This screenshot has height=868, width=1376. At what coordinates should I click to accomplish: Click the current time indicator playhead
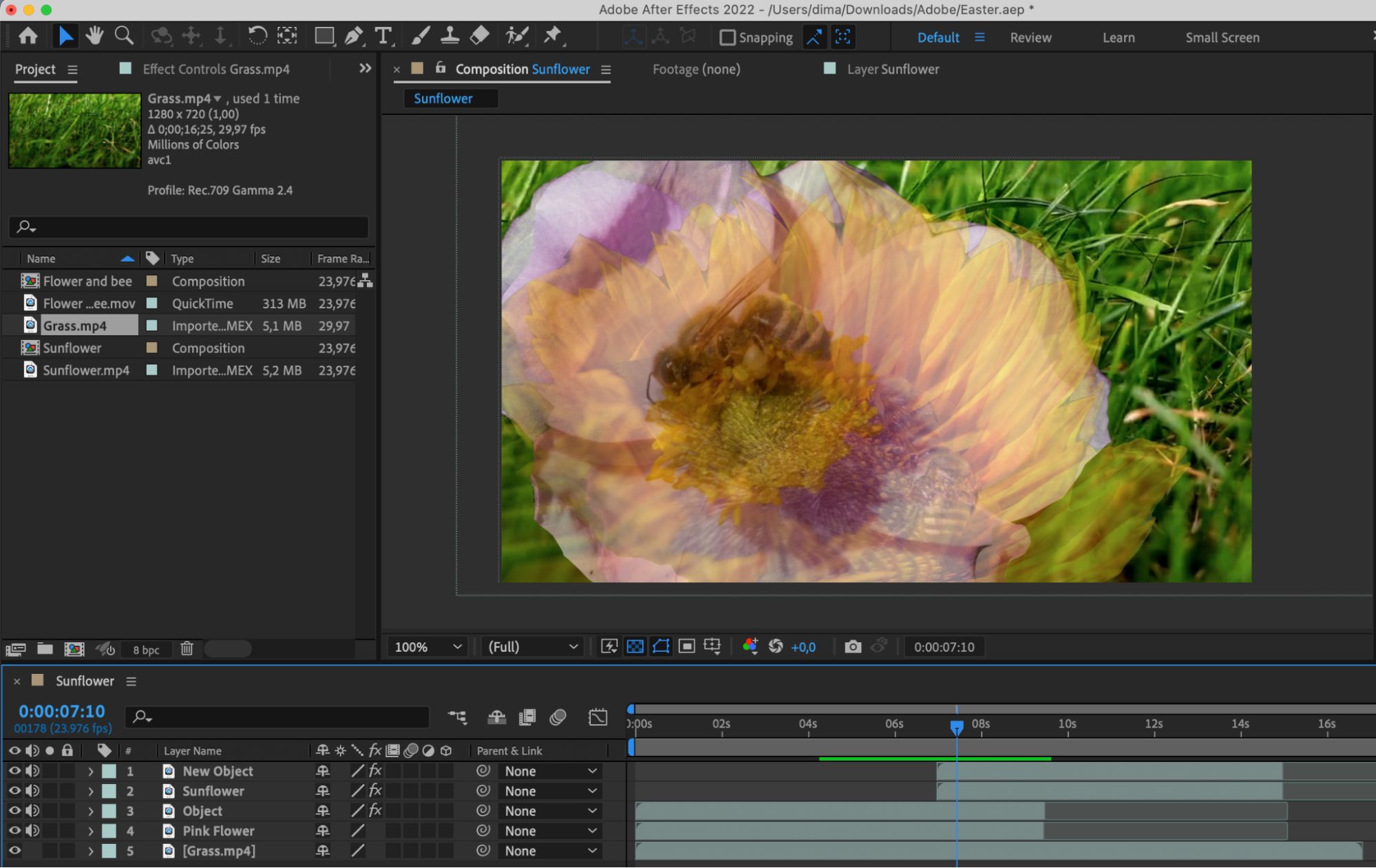pos(957,726)
